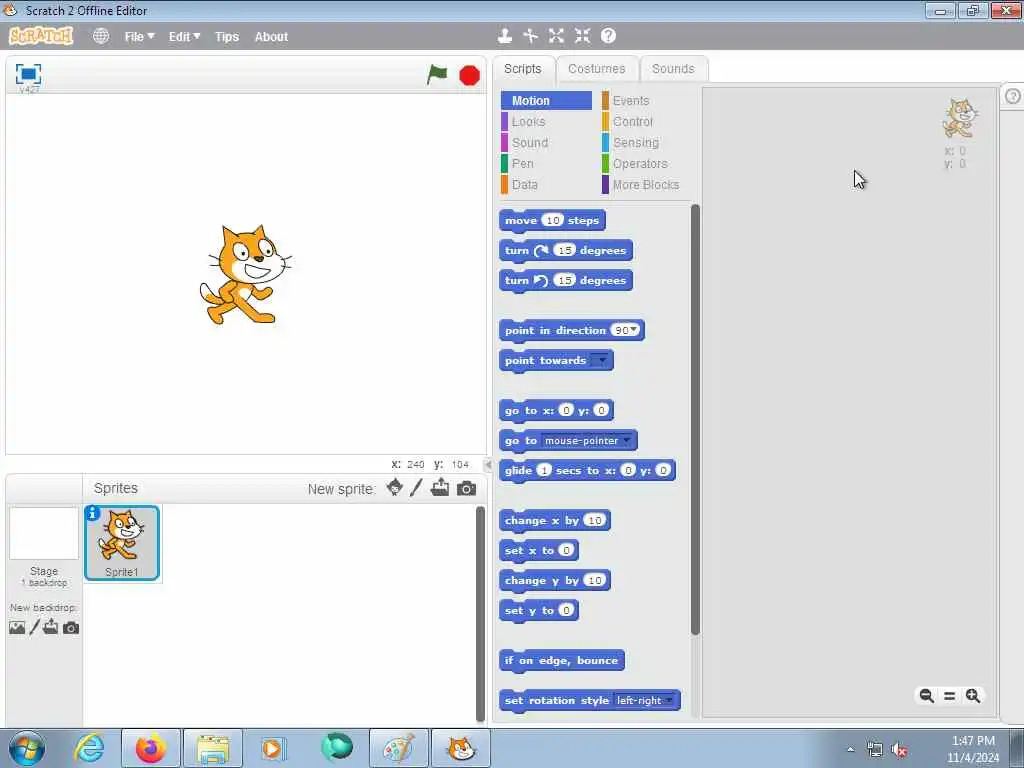Image resolution: width=1024 pixels, height=768 pixels.
Task: Select the Delete scissors tool
Action: pyautogui.click(x=530, y=36)
